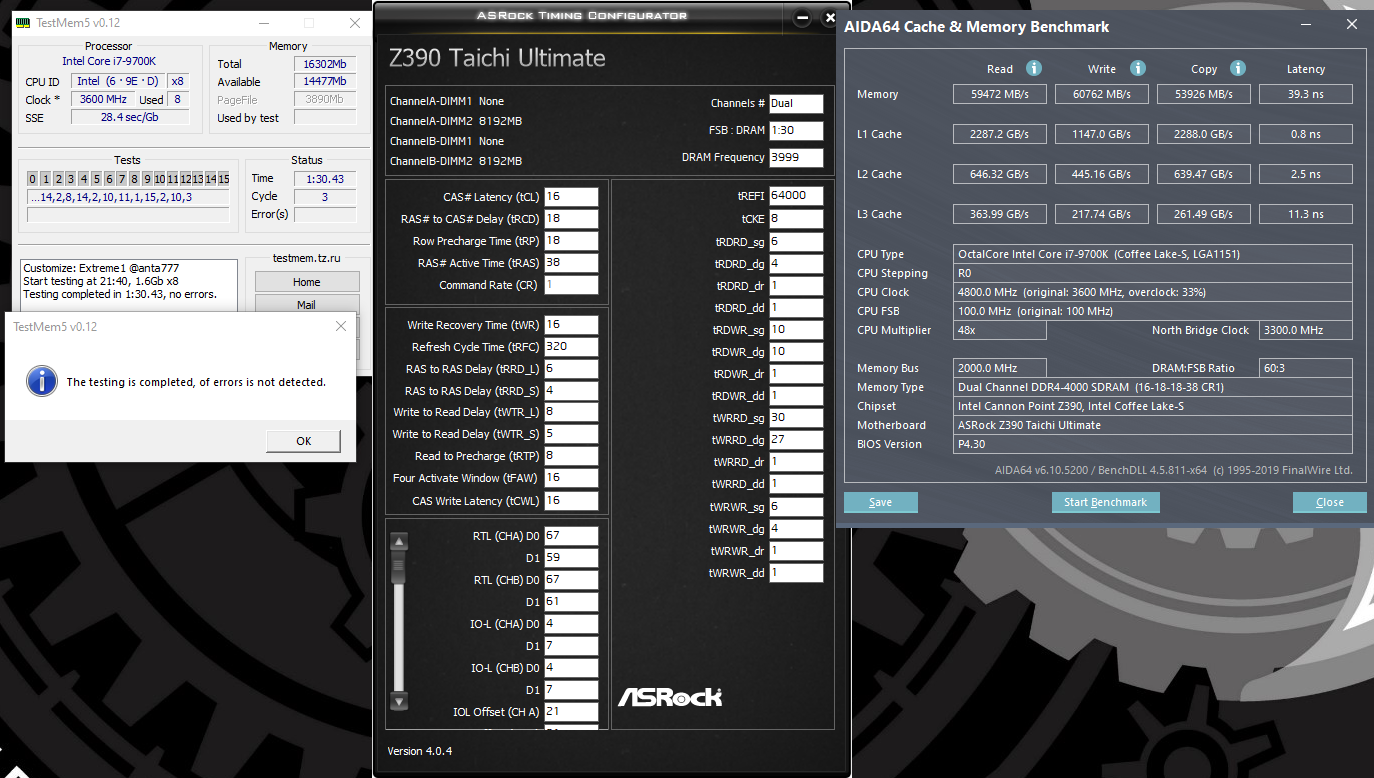
Task: Click the Clock value 3600 MHz in TestMem5
Action: [x=103, y=100]
